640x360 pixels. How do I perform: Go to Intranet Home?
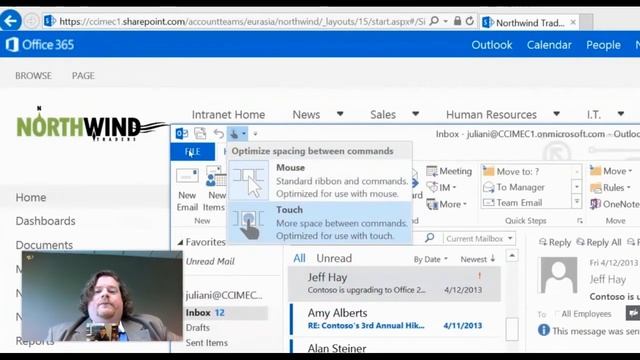pos(228,114)
